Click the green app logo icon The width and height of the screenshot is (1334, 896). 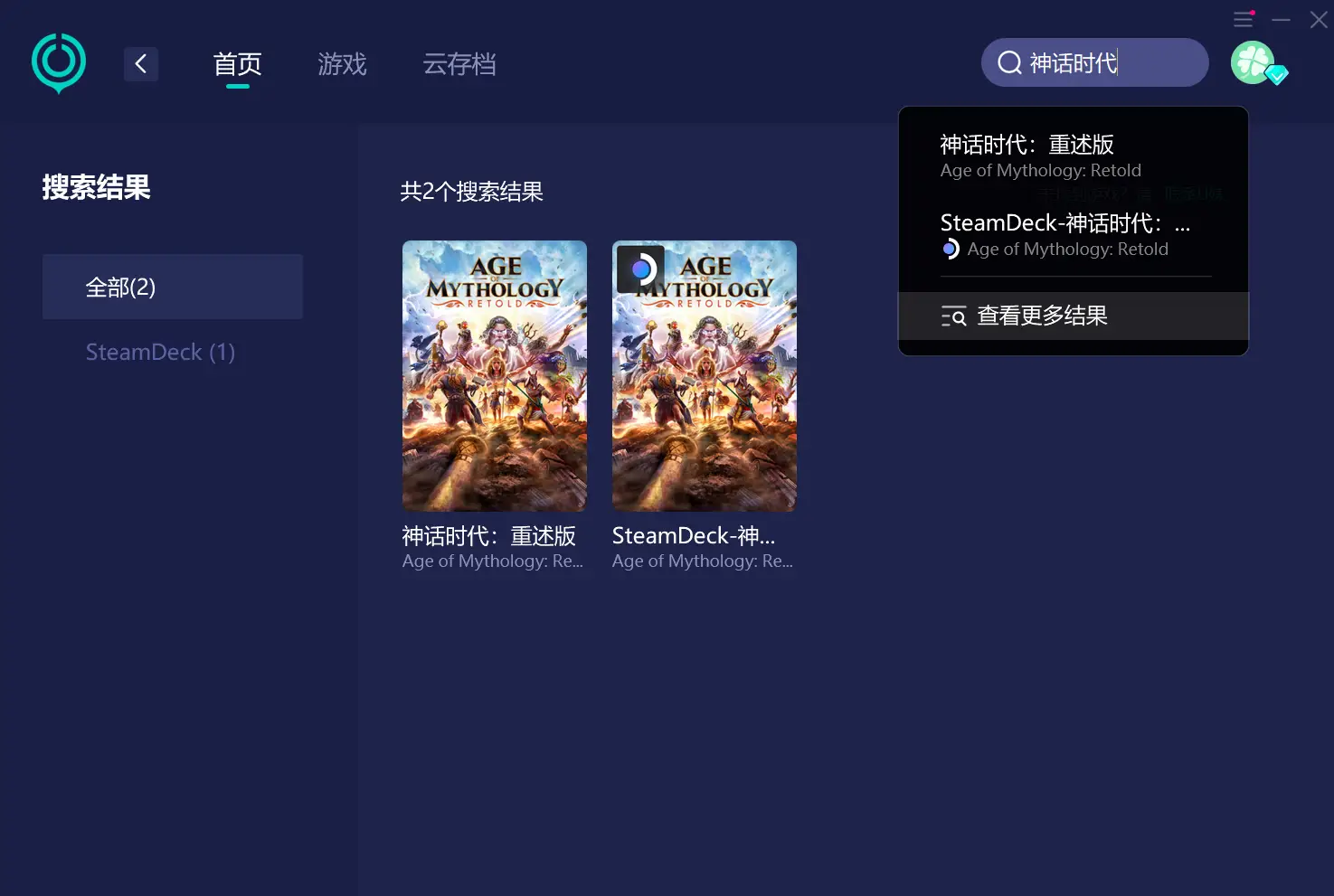(59, 63)
